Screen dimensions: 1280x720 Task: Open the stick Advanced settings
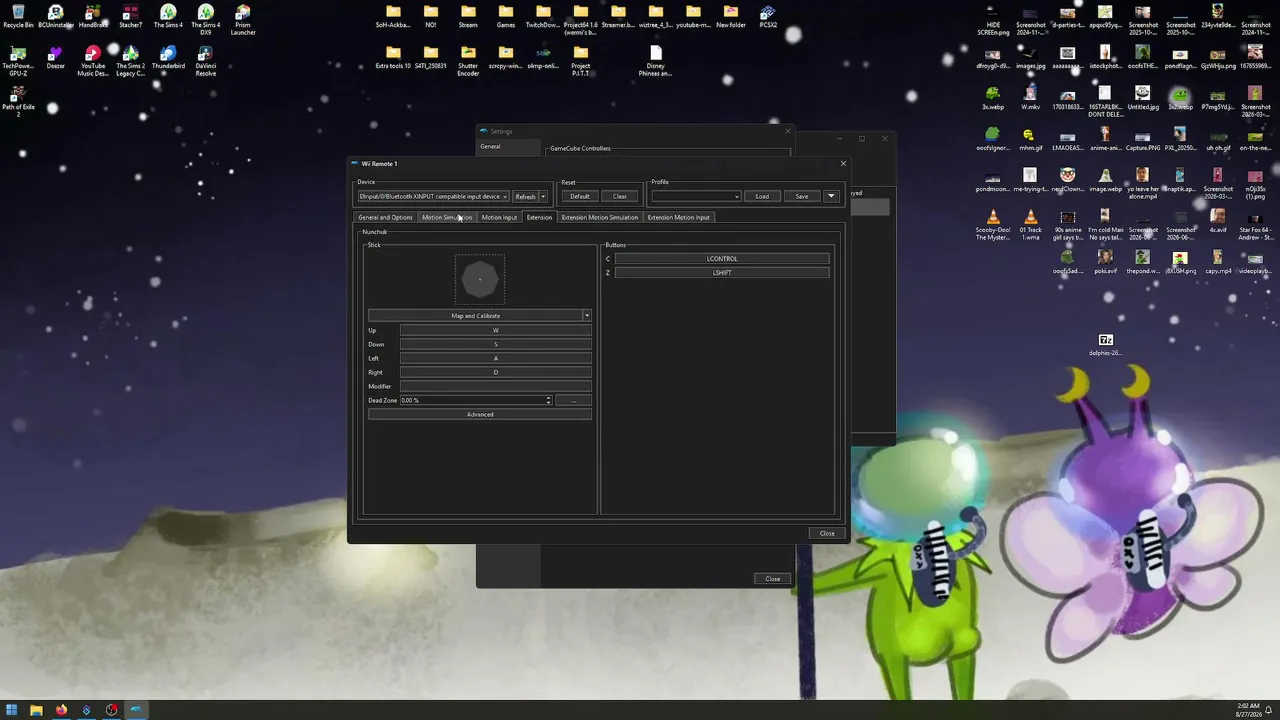pos(480,414)
